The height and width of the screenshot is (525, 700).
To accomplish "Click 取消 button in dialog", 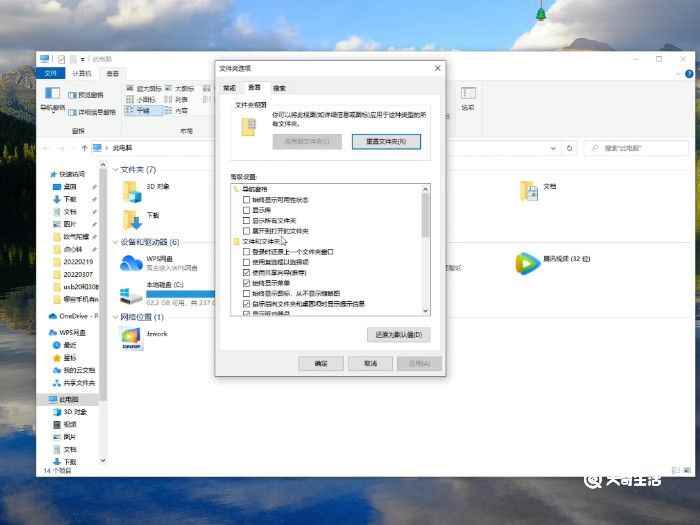I will tap(371, 363).
